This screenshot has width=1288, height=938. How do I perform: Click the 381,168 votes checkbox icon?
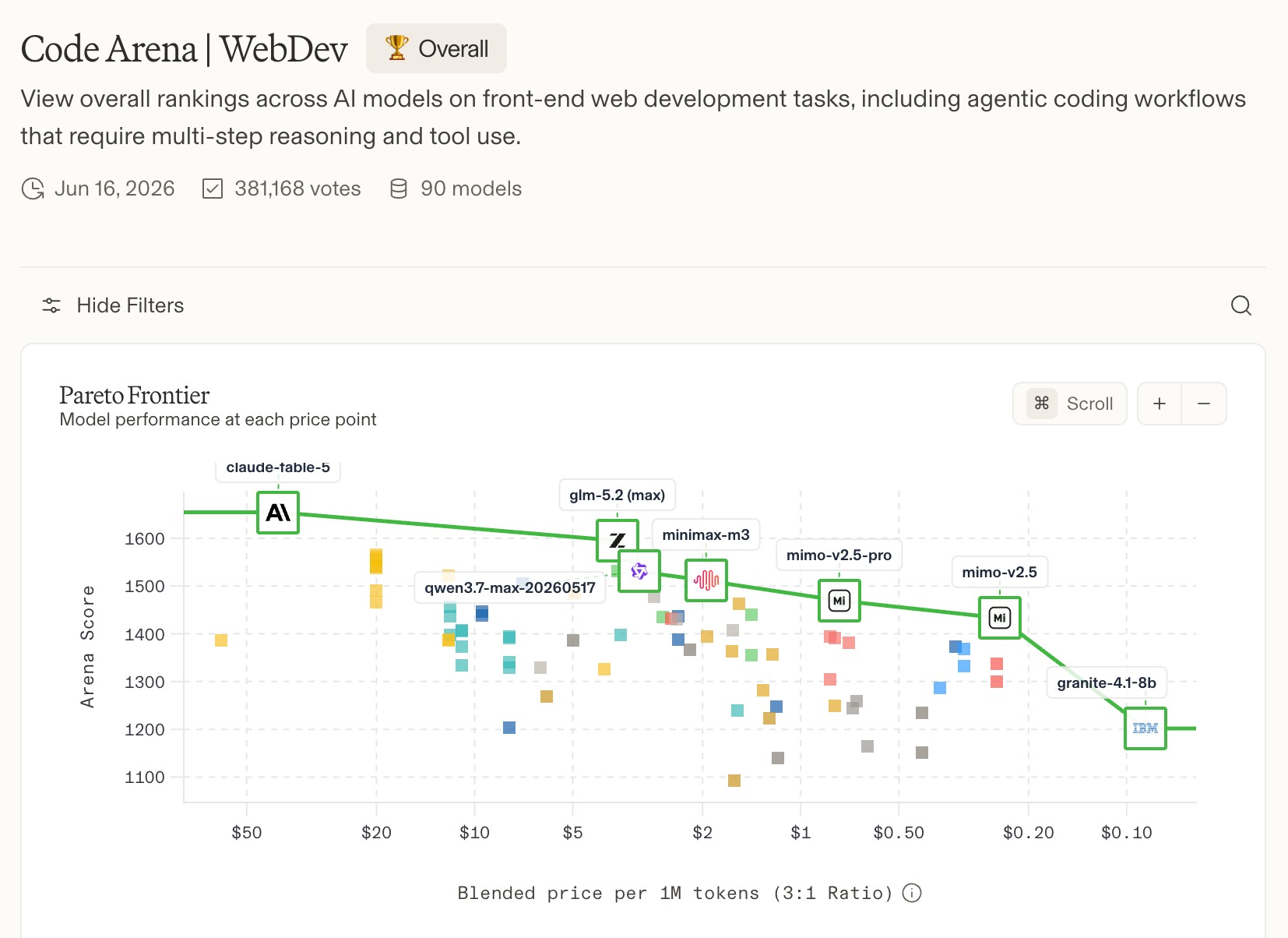coord(213,189)
